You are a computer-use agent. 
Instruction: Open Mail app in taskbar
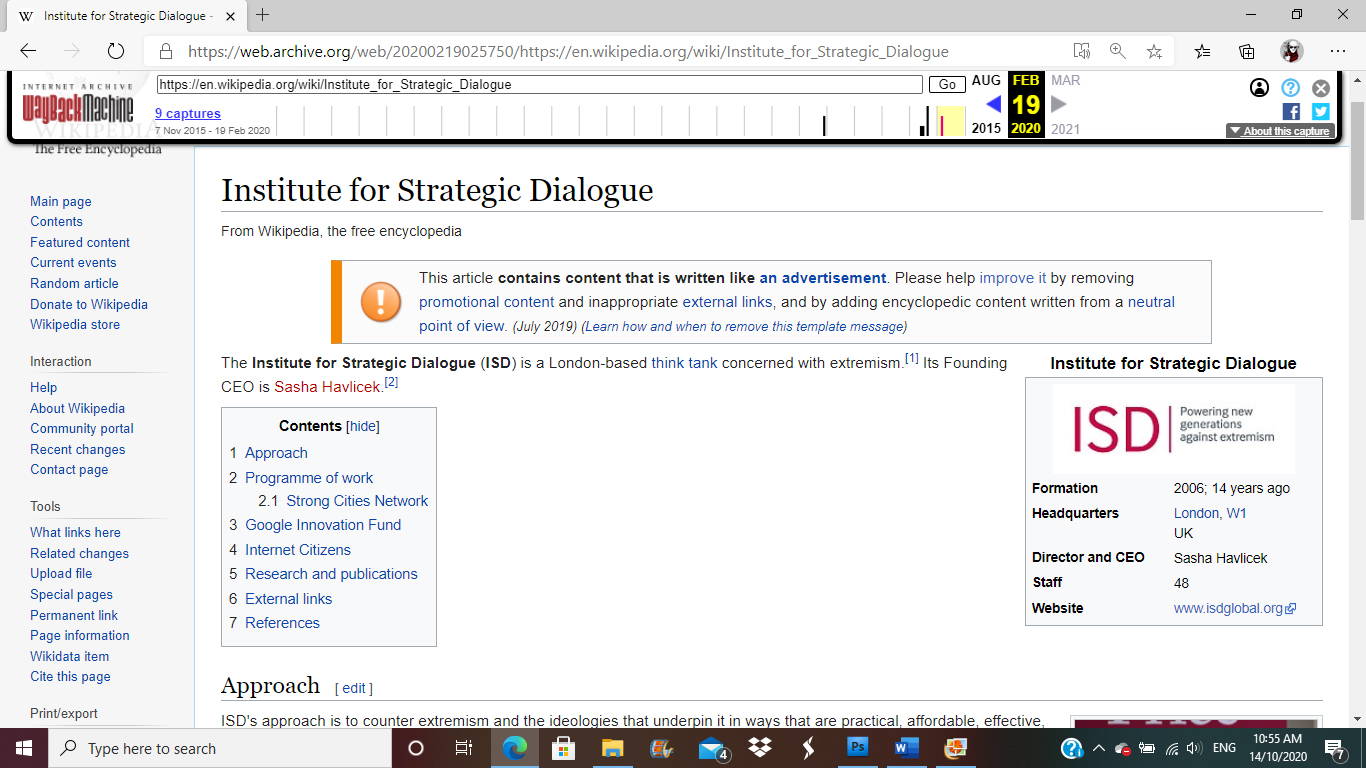point(712,748)
